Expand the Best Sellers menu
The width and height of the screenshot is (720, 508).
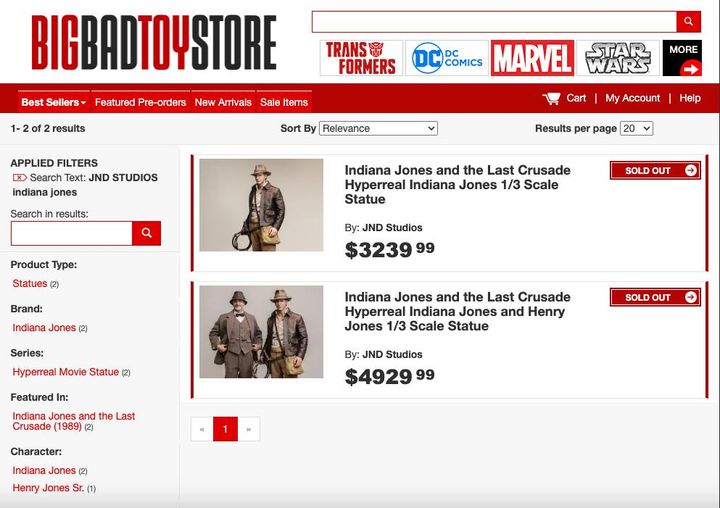(53, 102)
